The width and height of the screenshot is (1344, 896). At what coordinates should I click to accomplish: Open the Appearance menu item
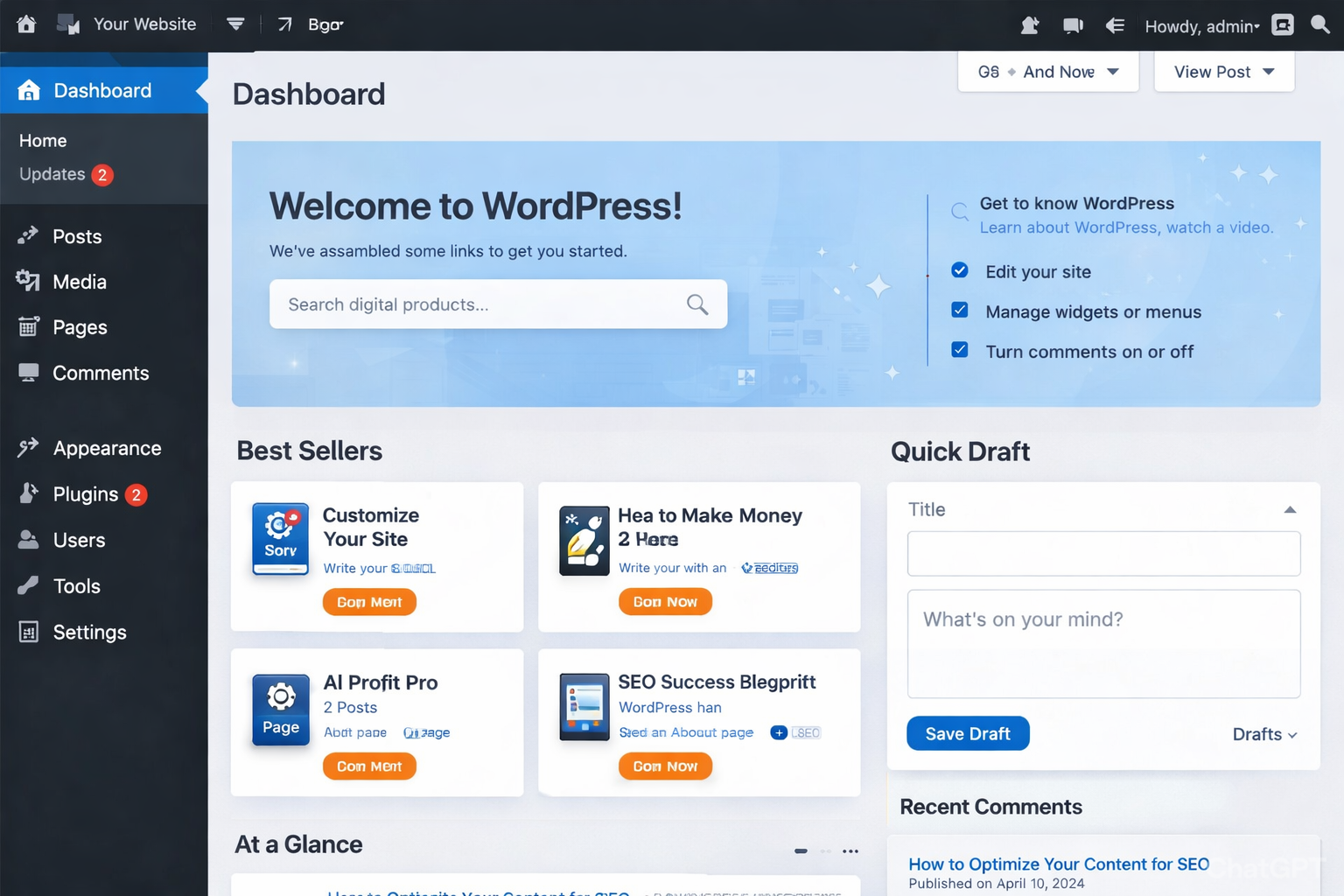(x=107, y=448)
